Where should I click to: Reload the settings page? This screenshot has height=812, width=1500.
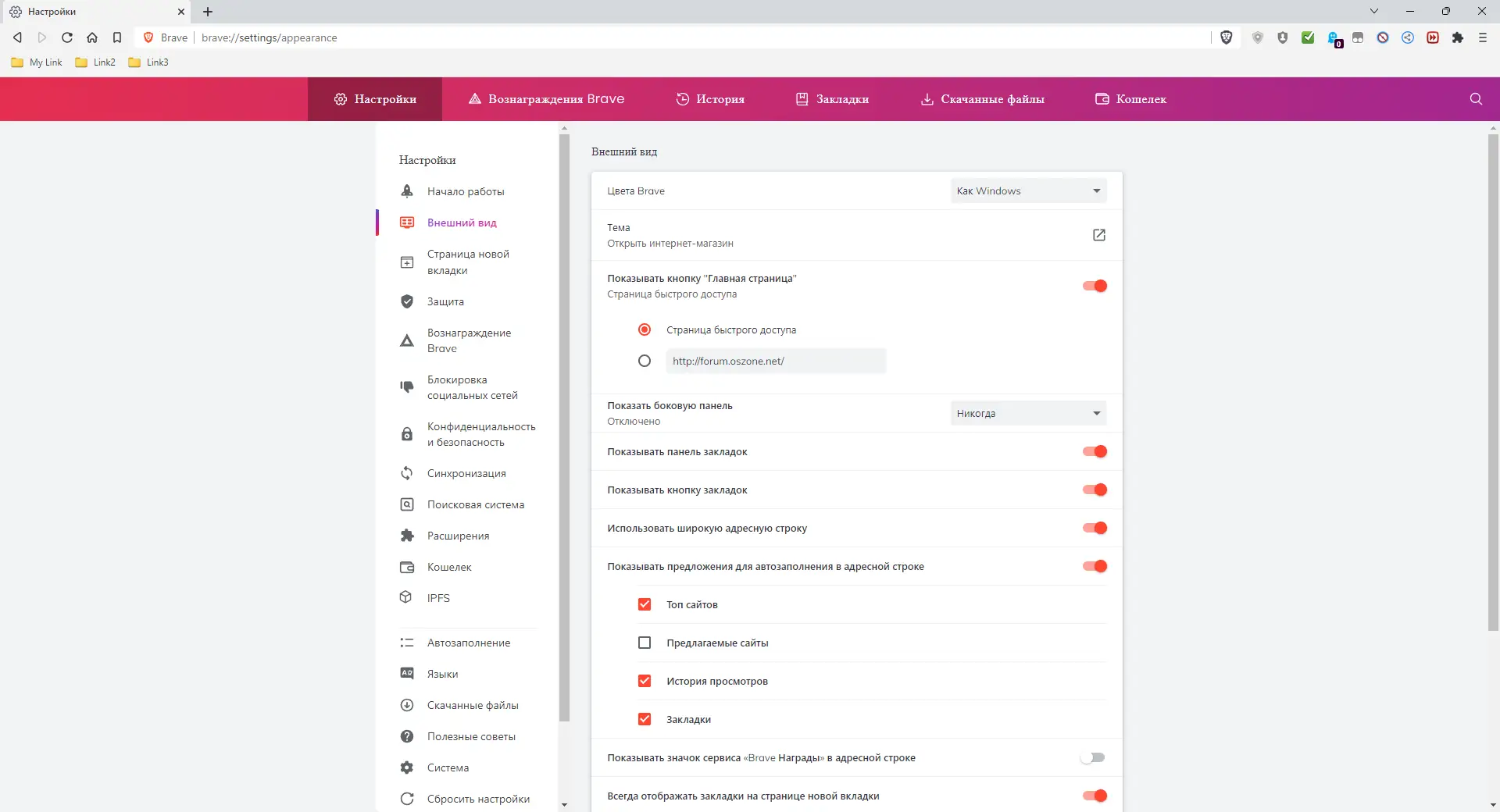coord(67,37)
